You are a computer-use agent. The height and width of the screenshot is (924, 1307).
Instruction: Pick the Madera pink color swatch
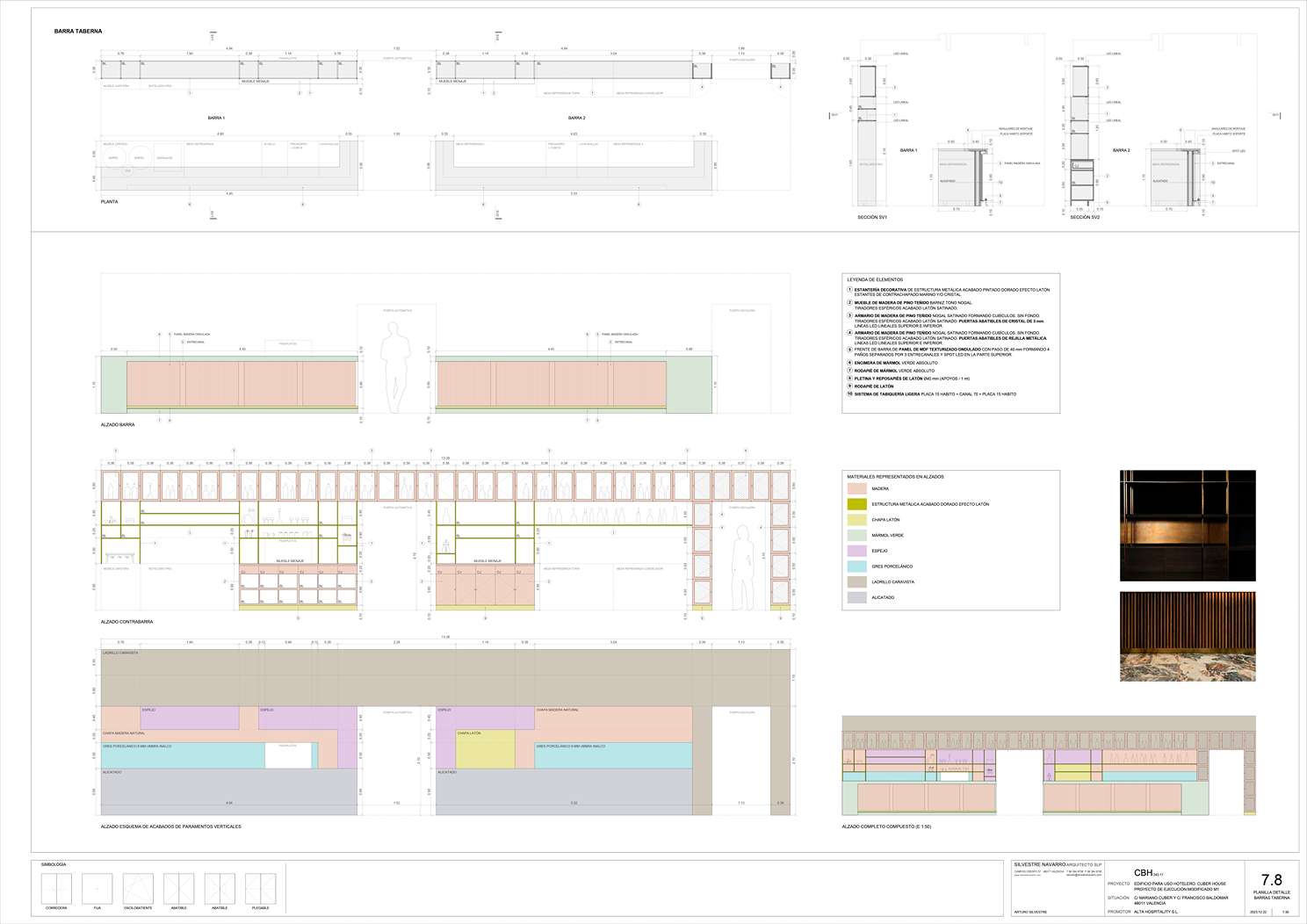(856, 488)
